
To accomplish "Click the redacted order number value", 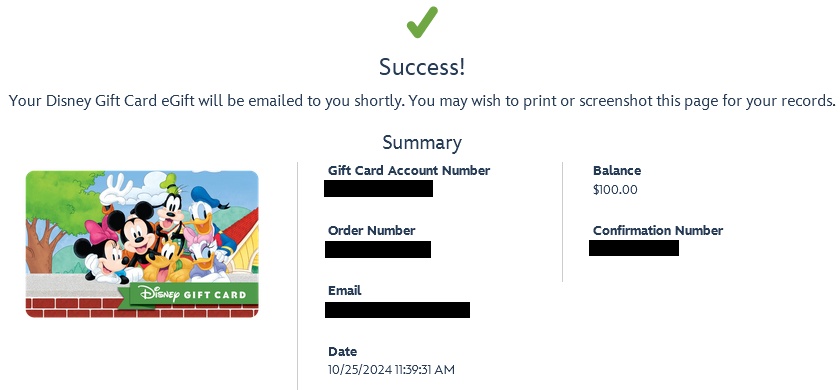I will (378, 249).
